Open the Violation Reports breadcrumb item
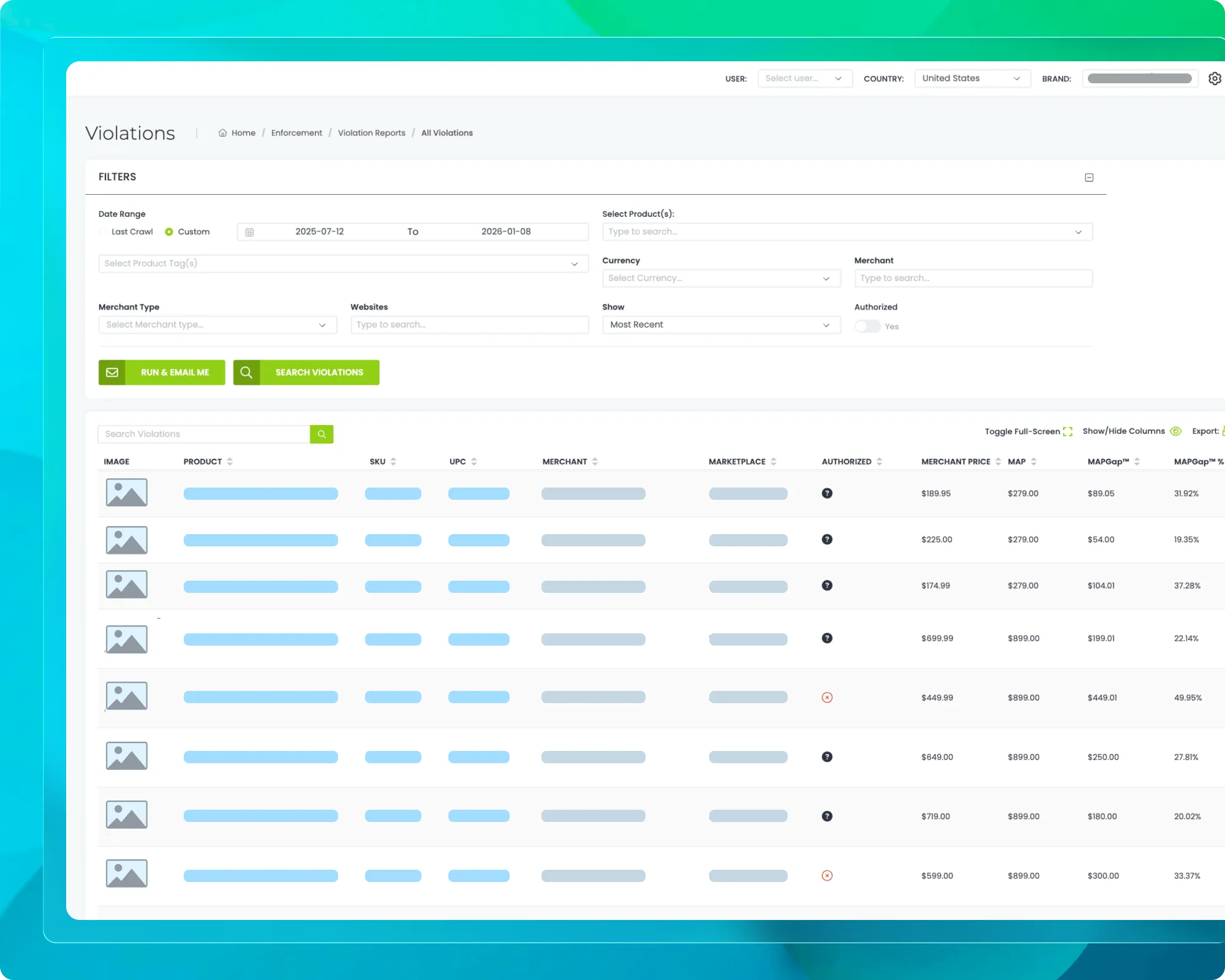Screen dimensions: 1225x980 point(371,132)
